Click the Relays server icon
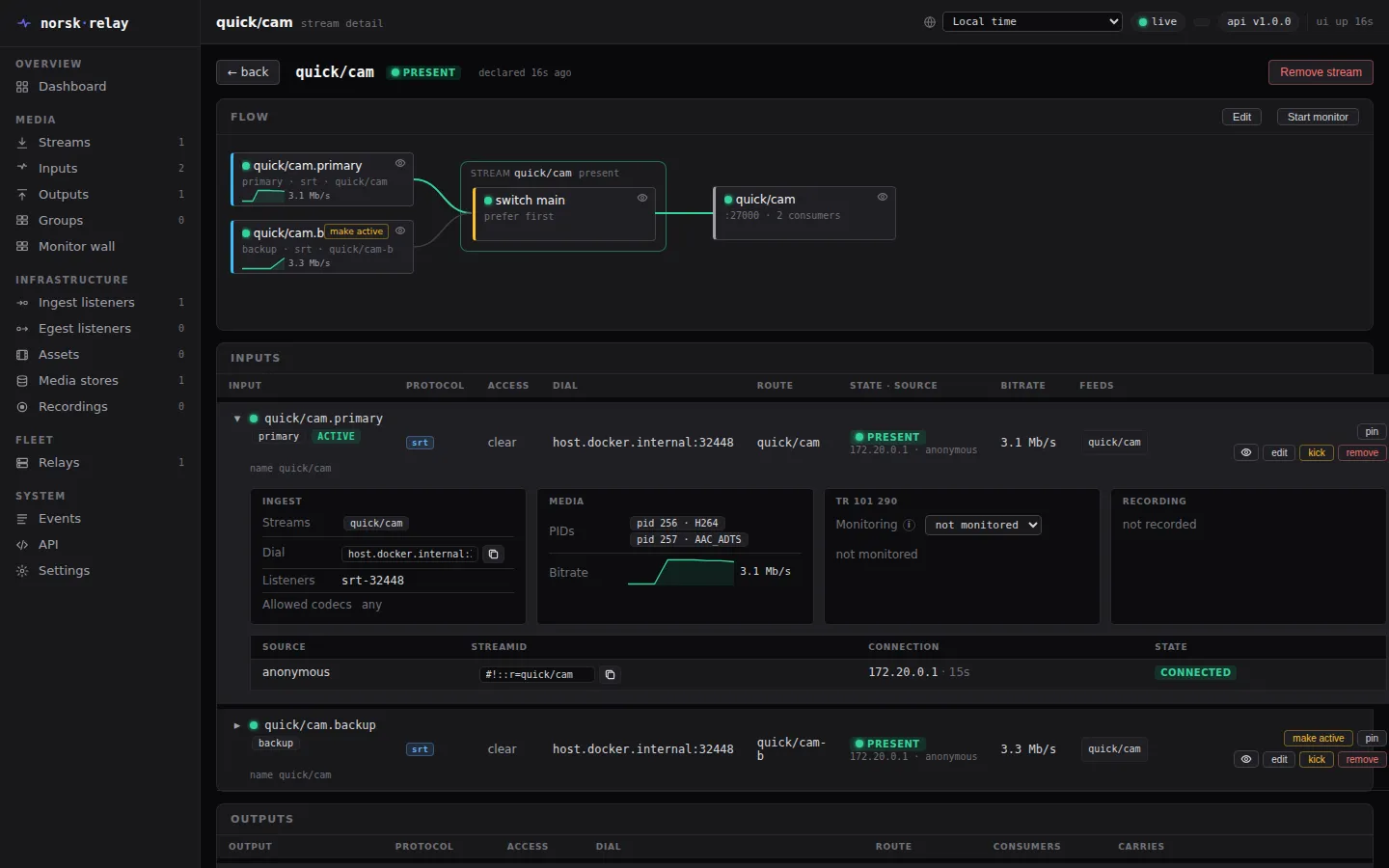The width and height of the screenshot is (1389, 868). [x=22, y=463]
